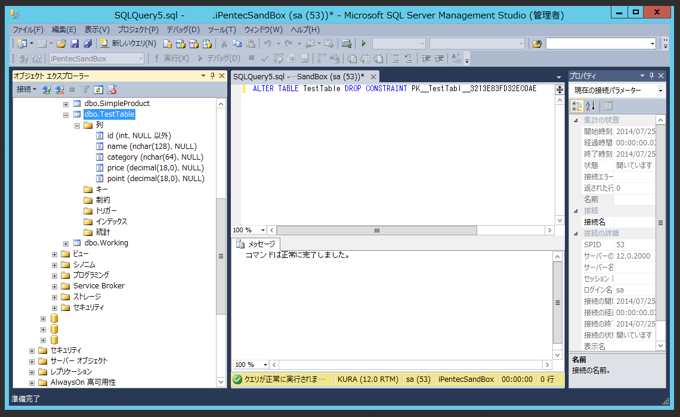
Task: Expand the dbo.SimpleProduct table node
Action: pos(66,104)
